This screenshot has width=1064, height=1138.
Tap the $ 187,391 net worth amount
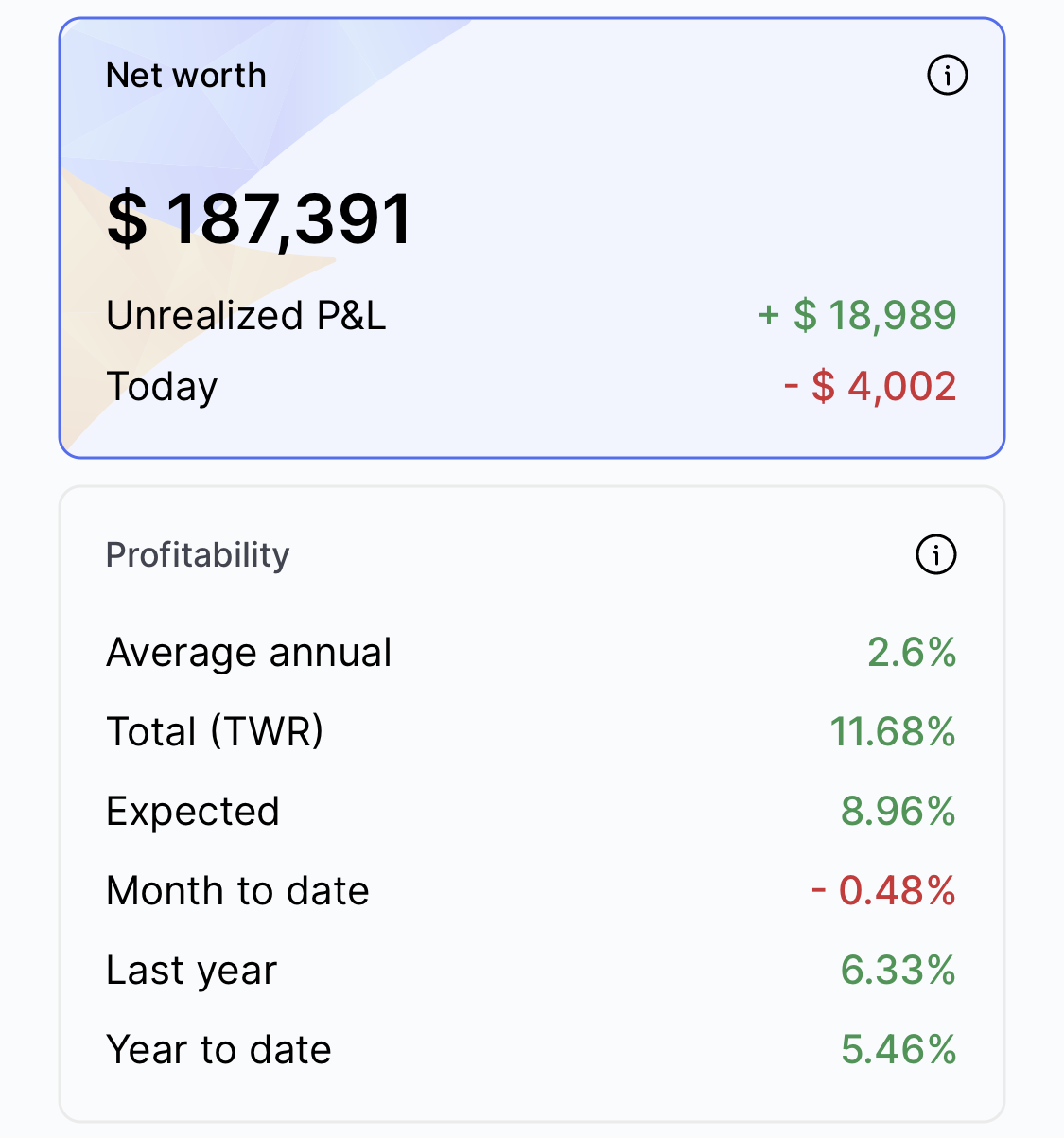[259, 219]
